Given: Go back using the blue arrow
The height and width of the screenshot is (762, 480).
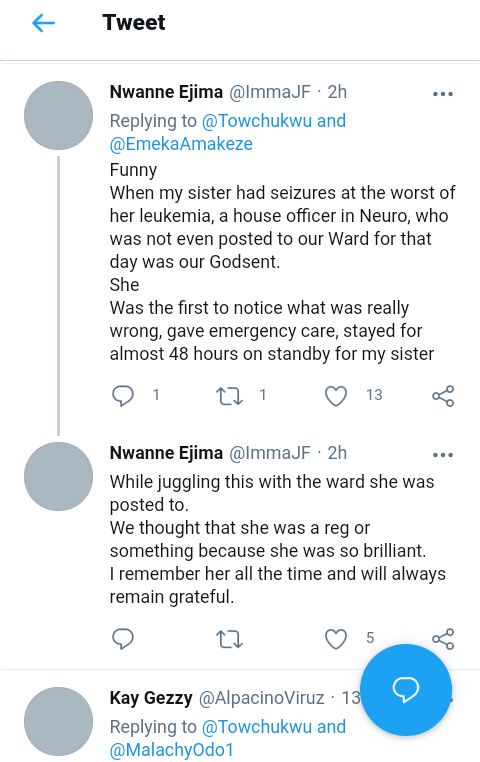Looking at the screenshot, I should 43,23.
